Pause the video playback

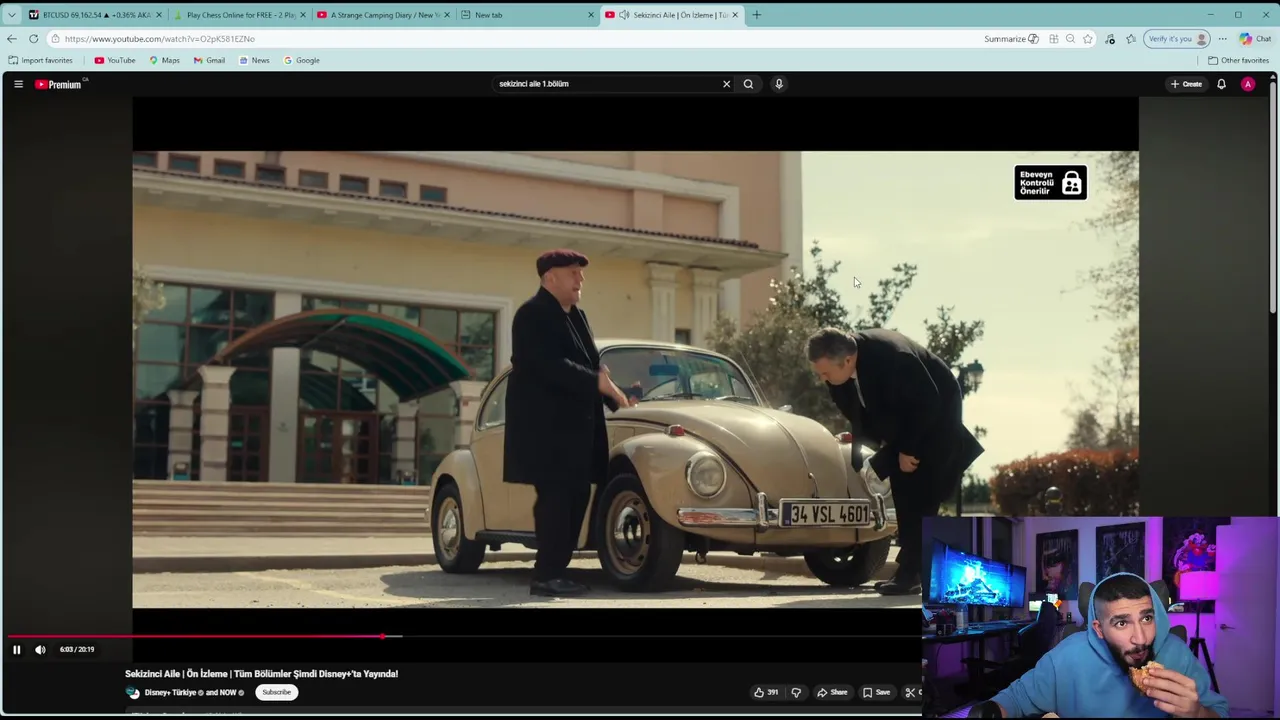[16, 650]
